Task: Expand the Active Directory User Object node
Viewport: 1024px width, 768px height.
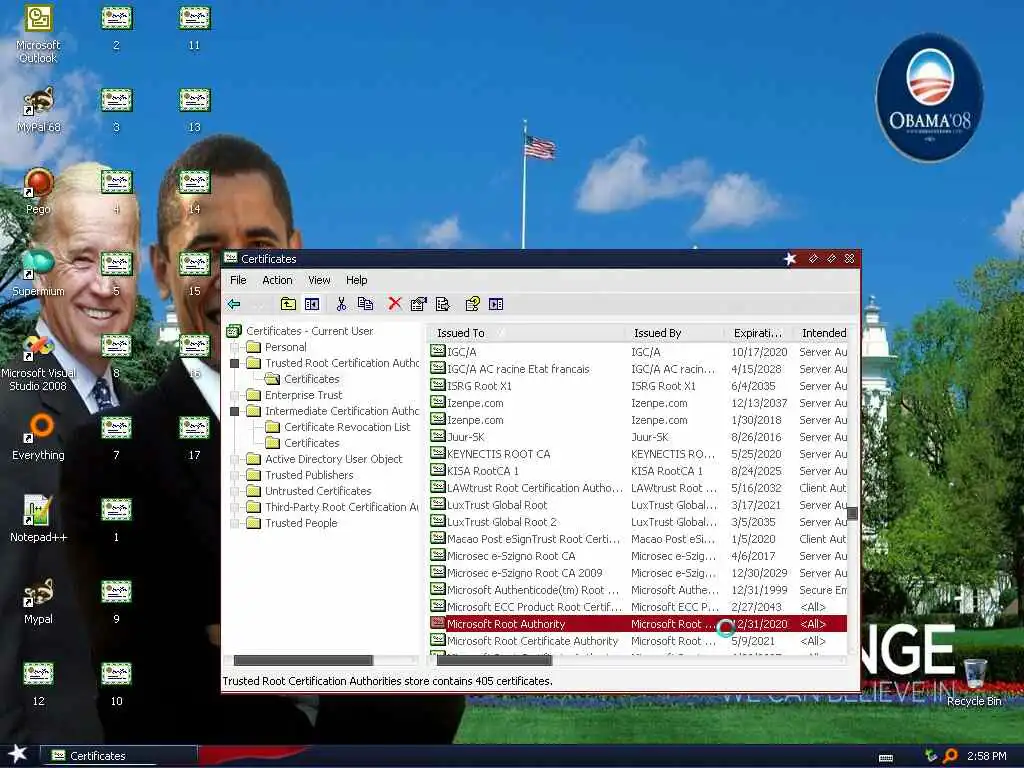Action: point(234,459)
